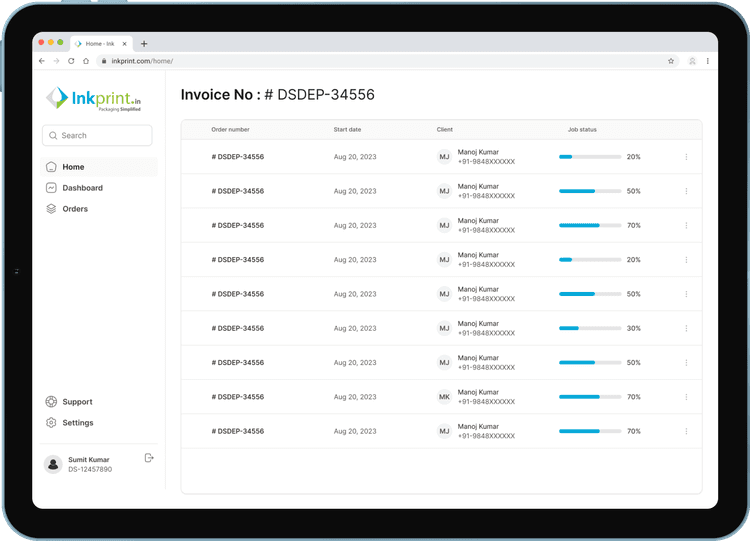
Task: Bookmark page with browser star icon
Action: [x=671, y=61]
